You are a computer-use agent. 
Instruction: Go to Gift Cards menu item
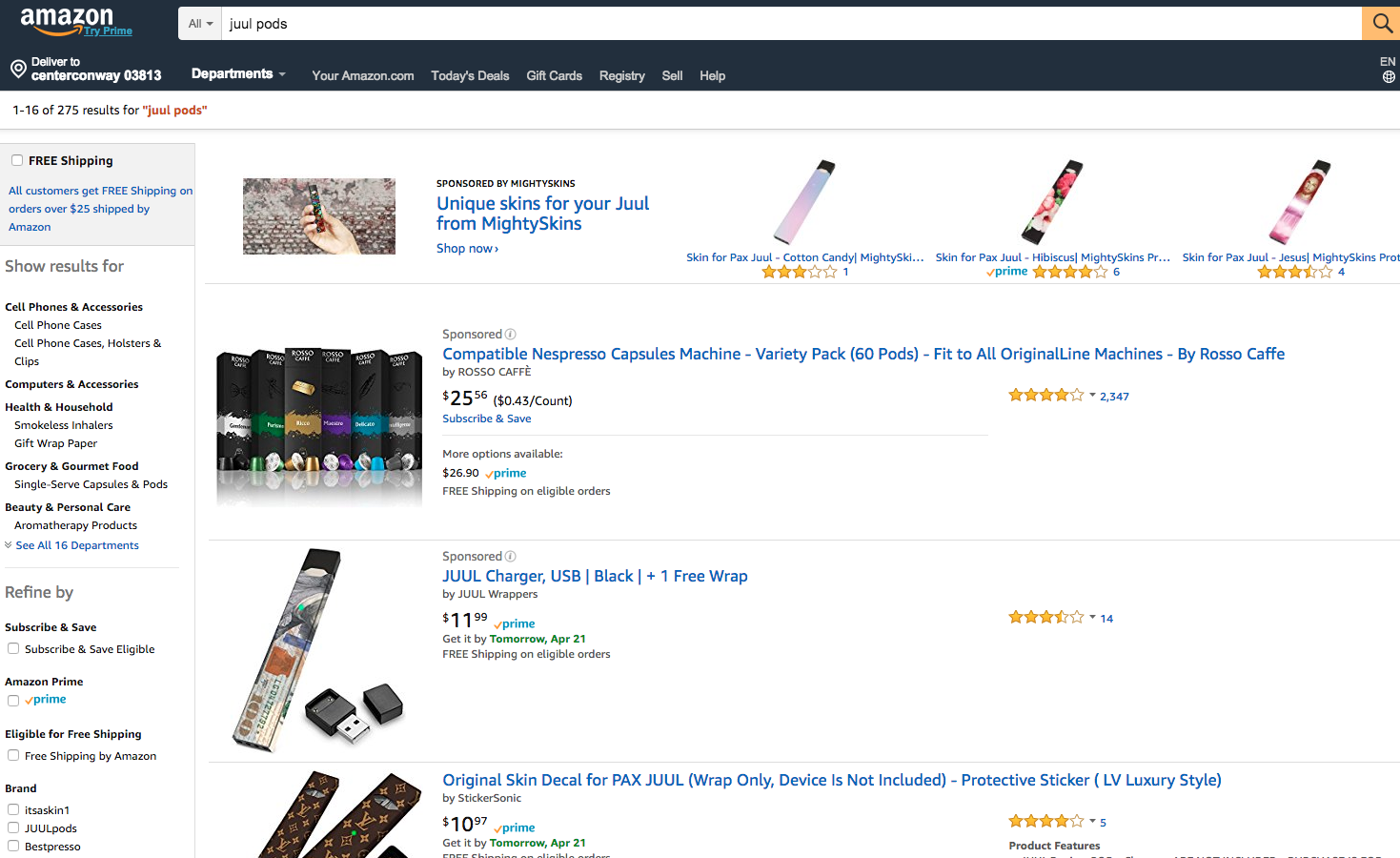554,75
